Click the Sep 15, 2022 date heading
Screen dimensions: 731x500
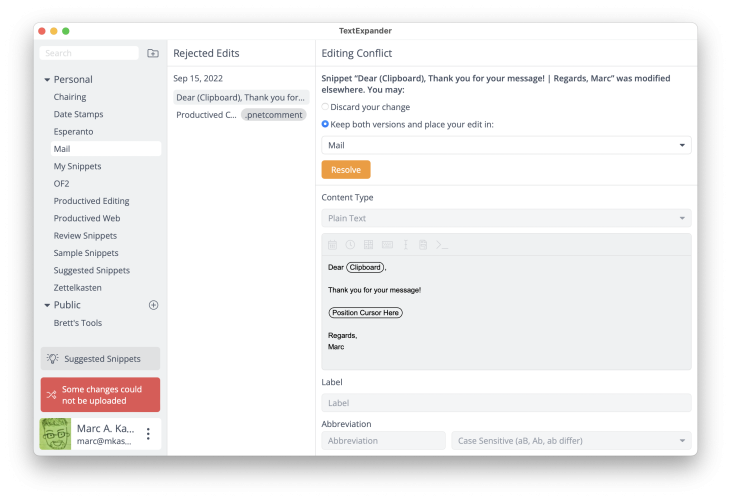198,78
